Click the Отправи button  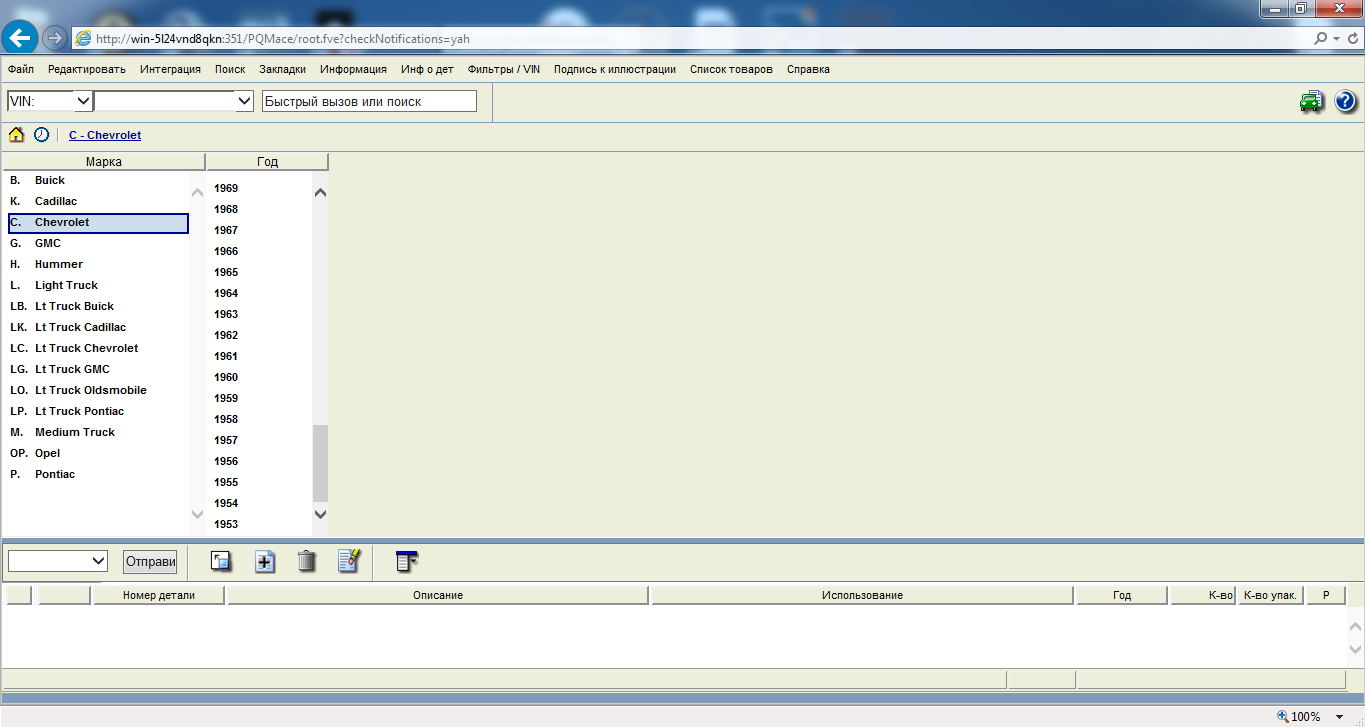[x=150, y=561]
